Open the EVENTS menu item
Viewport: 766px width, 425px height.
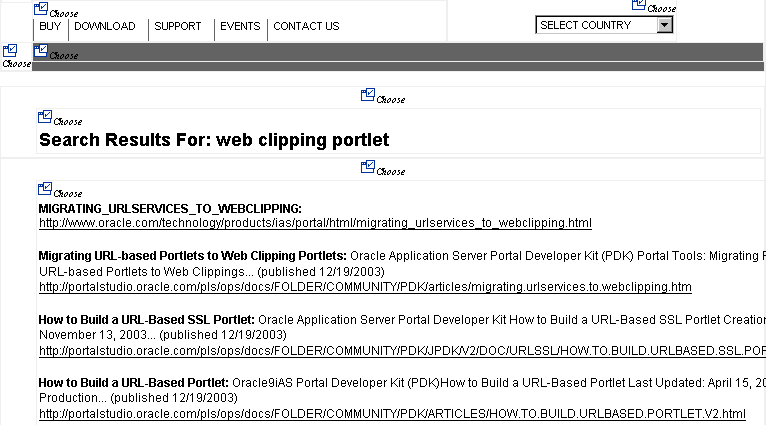pos(240,26)
